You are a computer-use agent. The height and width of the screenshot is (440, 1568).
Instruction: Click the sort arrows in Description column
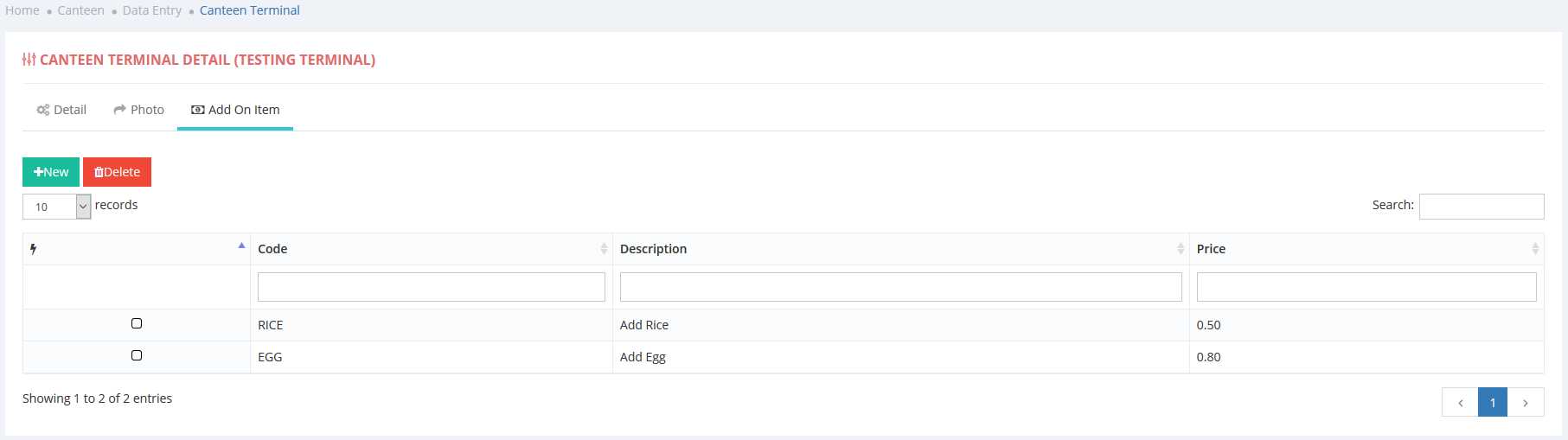pos(1181,249)
